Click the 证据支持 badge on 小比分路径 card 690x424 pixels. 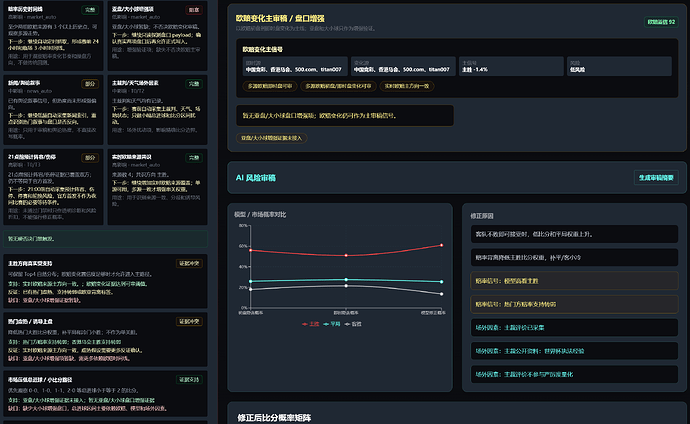pyautogui.click(x=189, y=380)
